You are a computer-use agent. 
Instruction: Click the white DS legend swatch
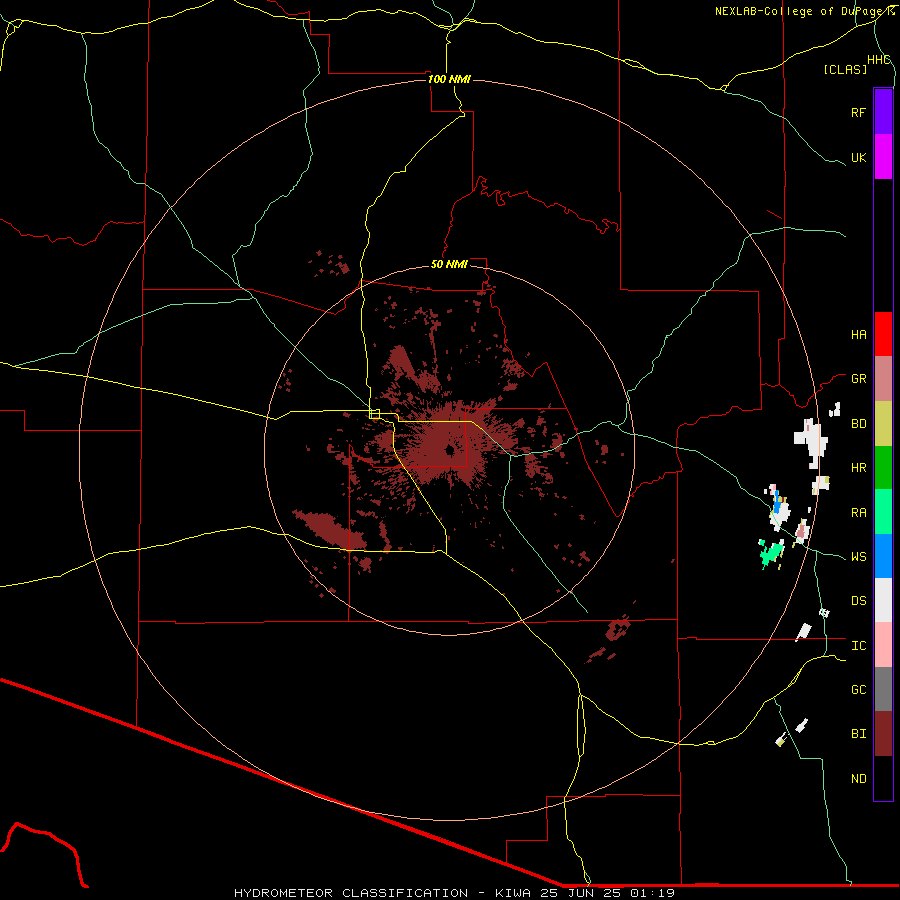(x=883, y=600)
